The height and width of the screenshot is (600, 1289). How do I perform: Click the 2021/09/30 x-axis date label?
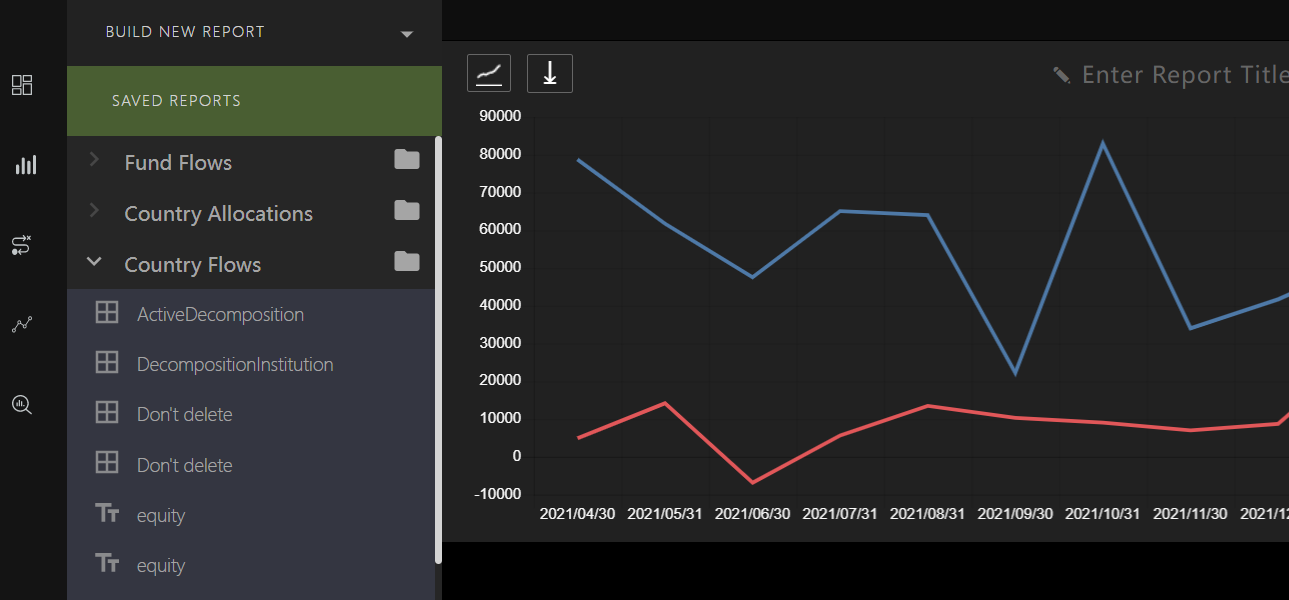(1015, 514)
